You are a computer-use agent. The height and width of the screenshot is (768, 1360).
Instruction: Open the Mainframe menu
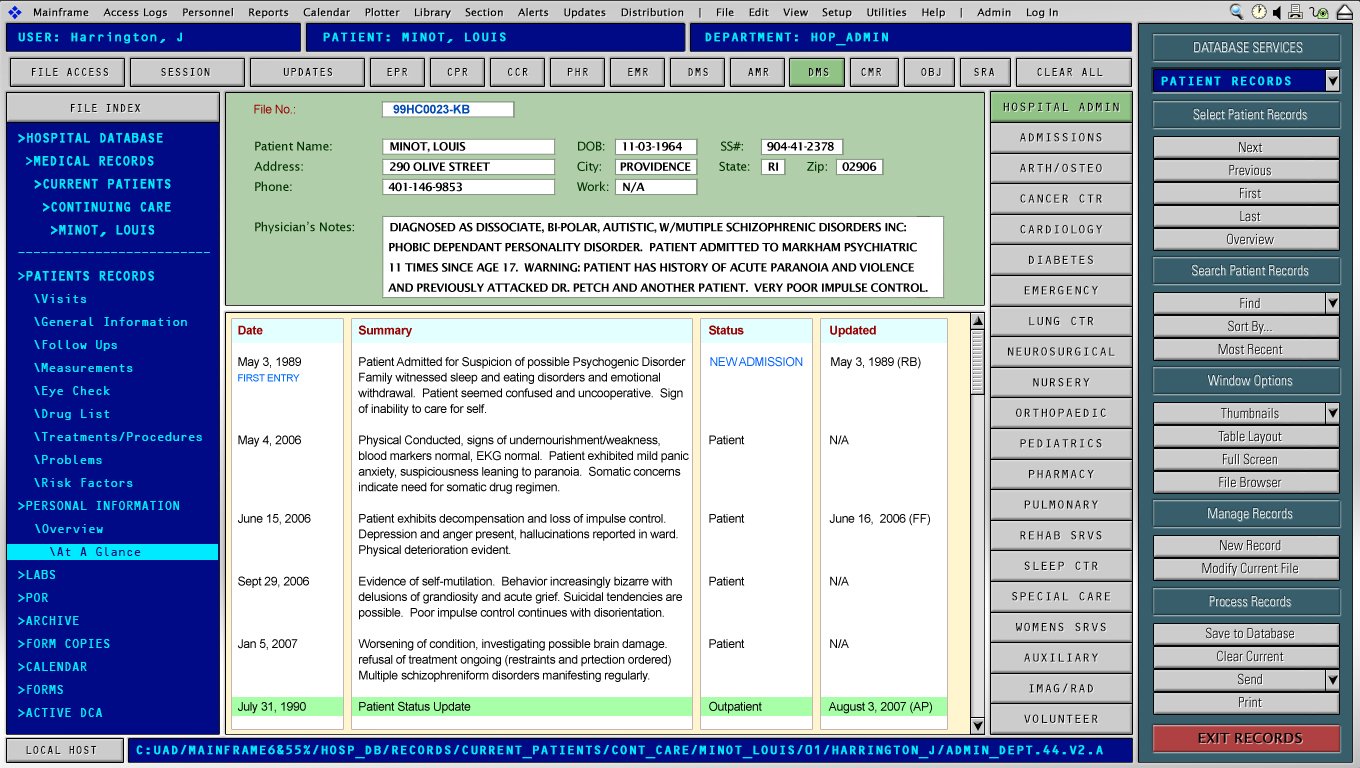(61, 12)
